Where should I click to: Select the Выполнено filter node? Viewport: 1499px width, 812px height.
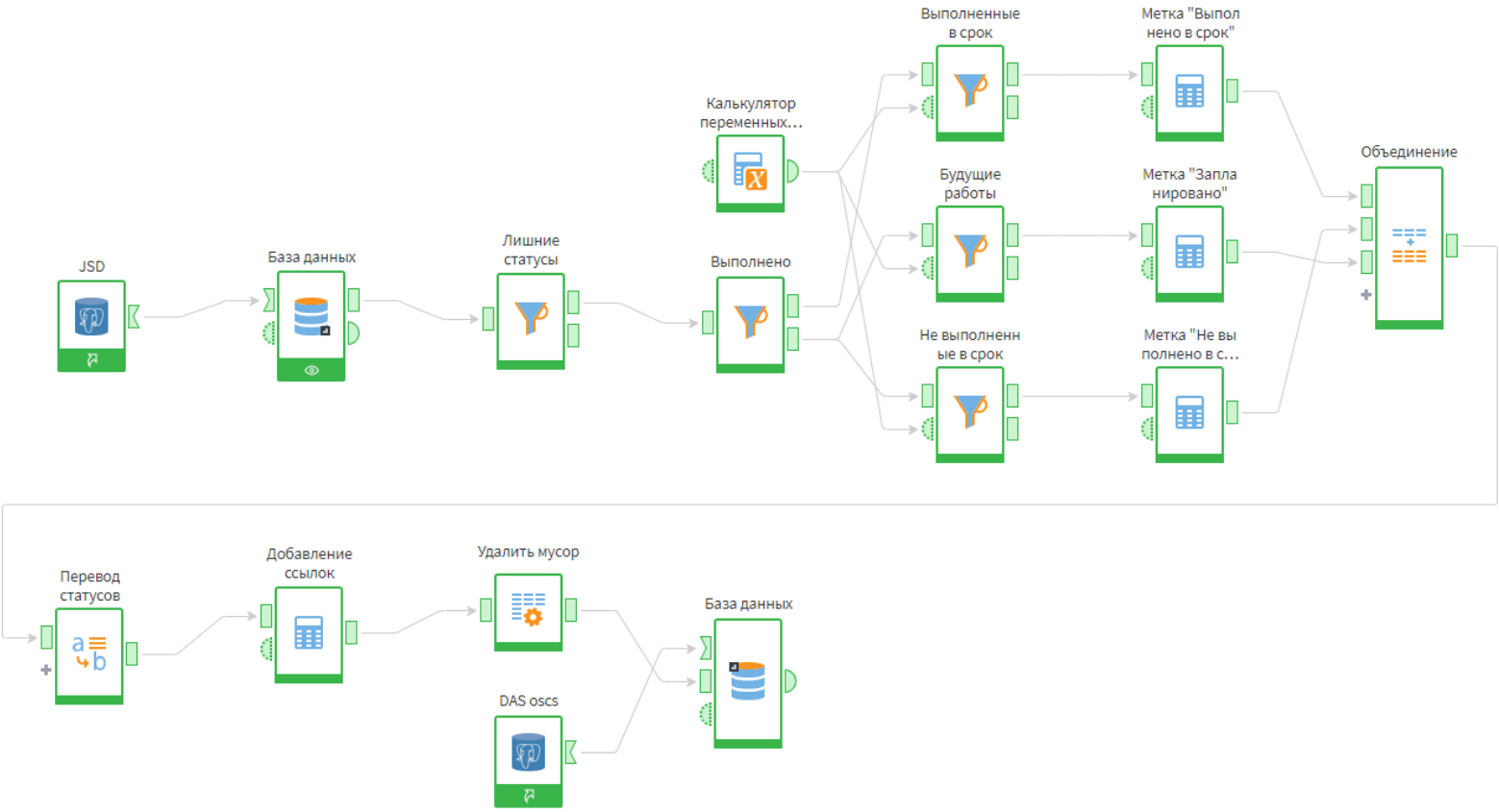750,324
